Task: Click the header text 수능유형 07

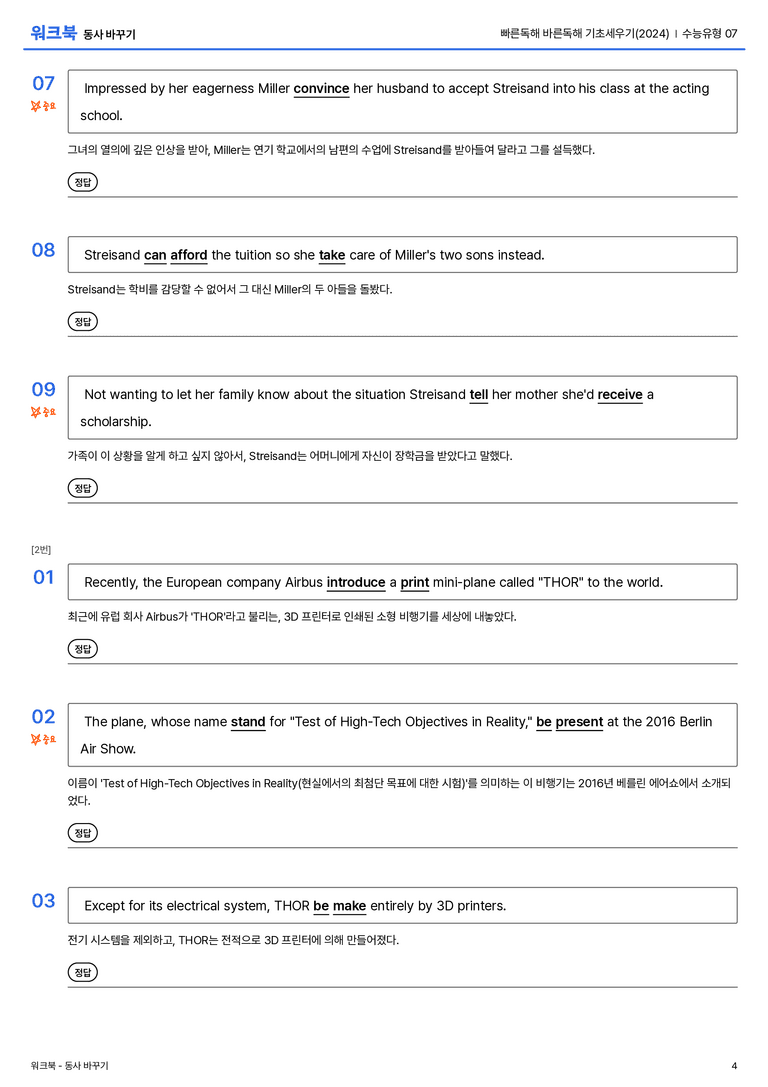Action: [x=710, y=33]
